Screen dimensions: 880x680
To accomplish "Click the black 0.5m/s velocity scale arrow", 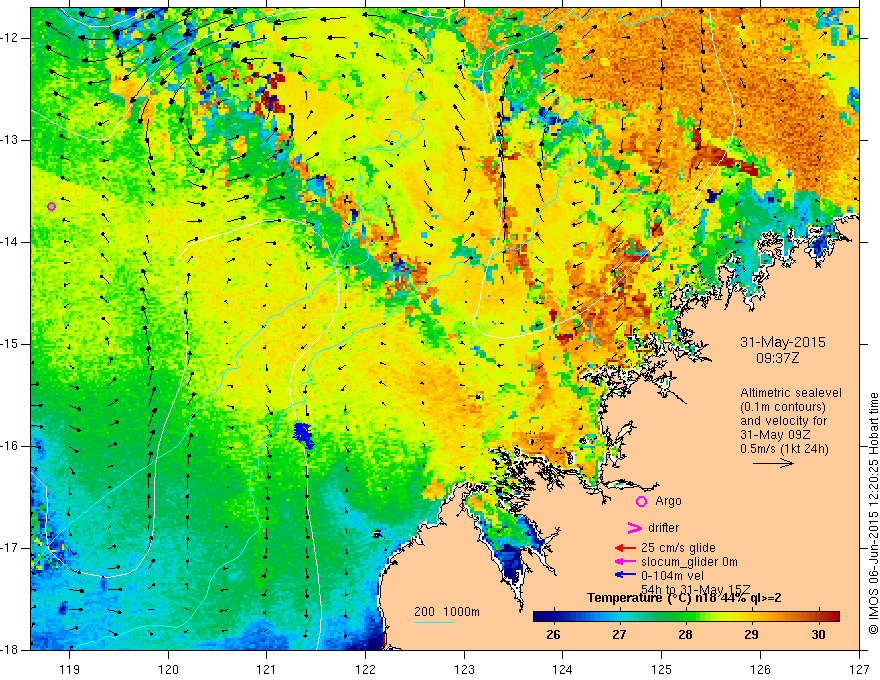I will click(773, 463).
